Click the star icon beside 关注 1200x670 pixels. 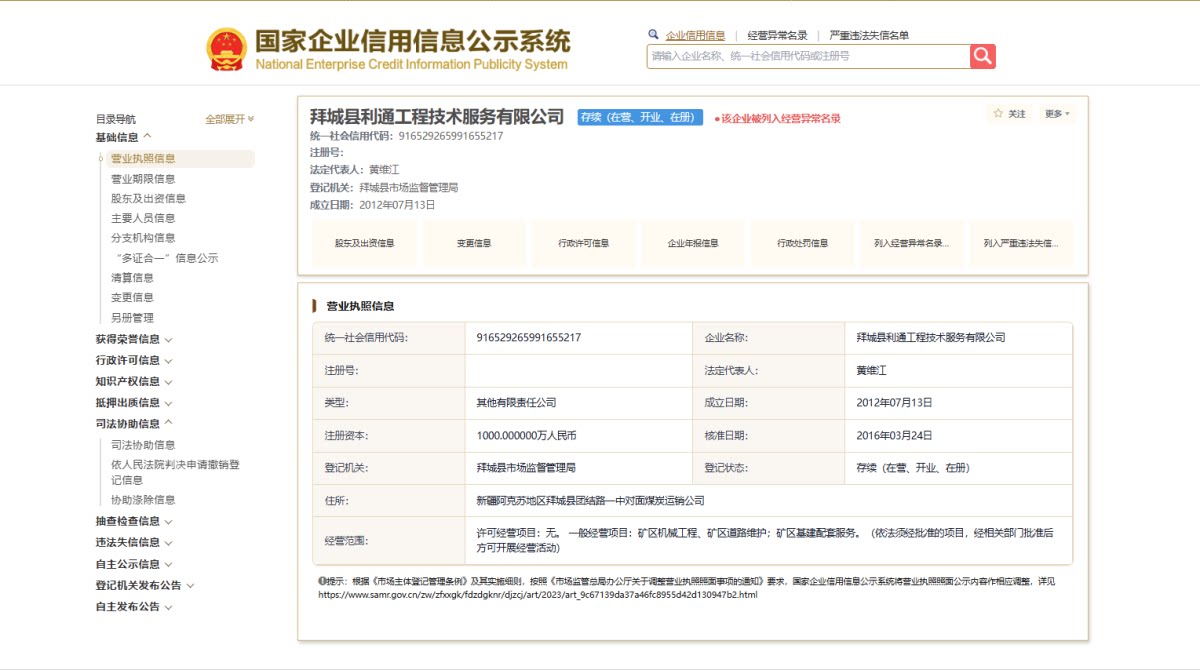(998, 114)
